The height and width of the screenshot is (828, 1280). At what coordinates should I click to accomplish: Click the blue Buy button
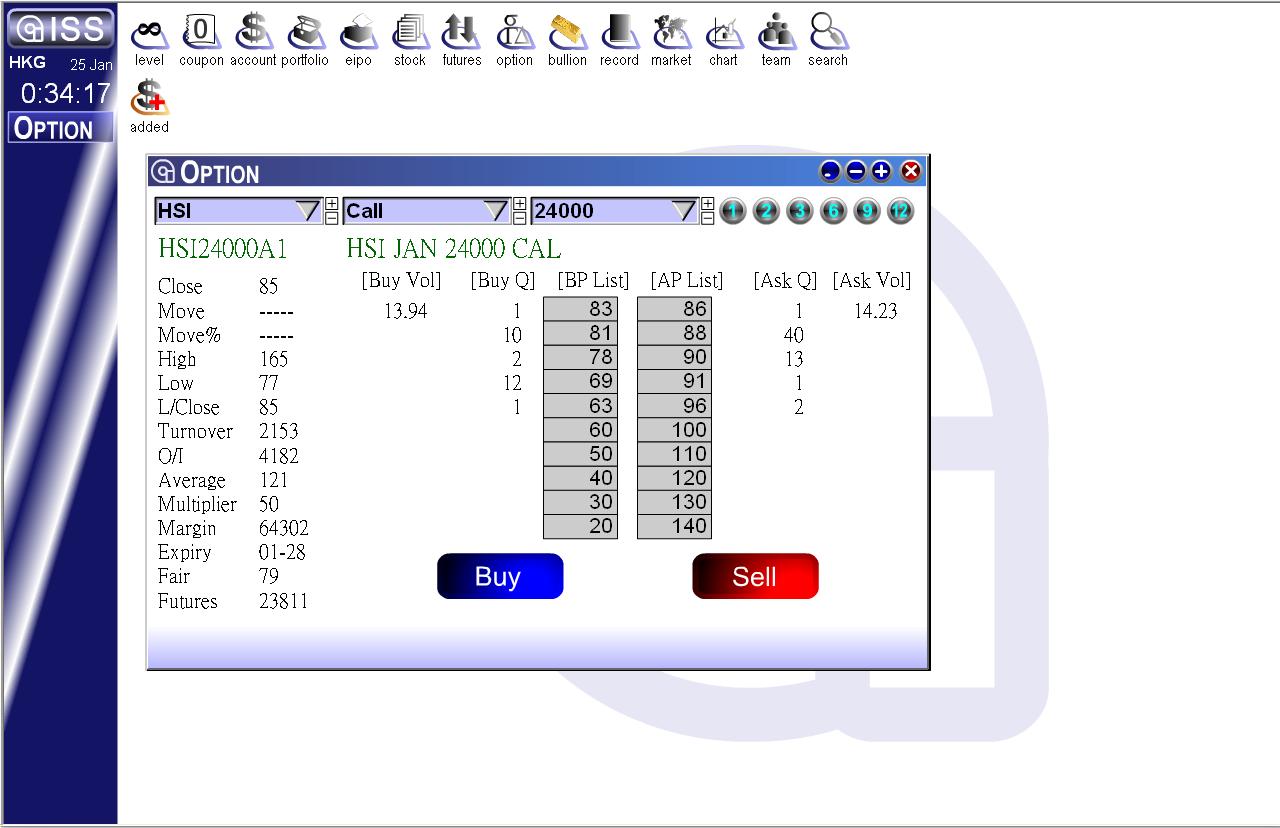coord(500,577)
